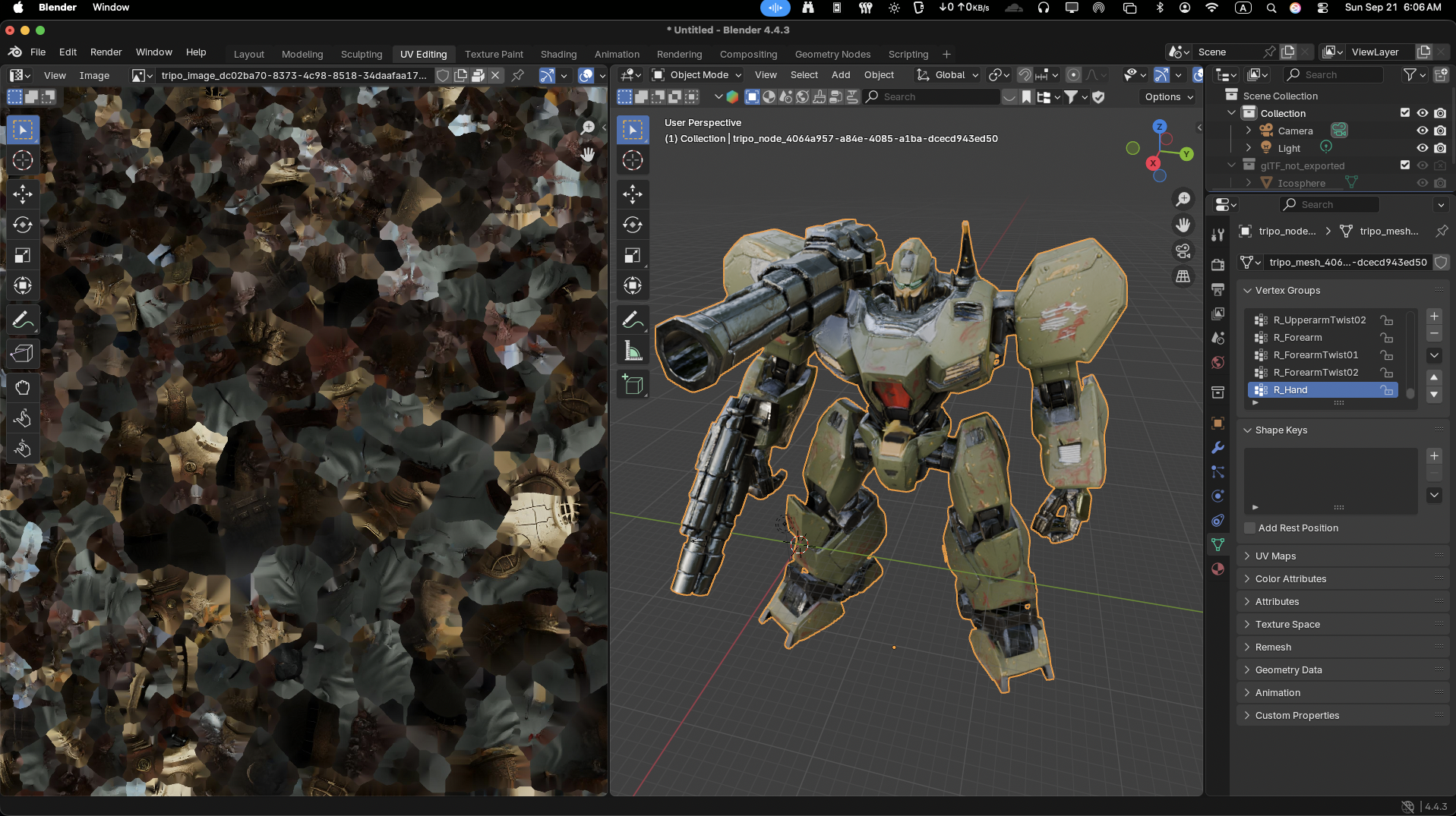Enable the Add Rest Position checkbox
The width and height of the screenshot is (1456, 816).
(x=1249, y=528)
